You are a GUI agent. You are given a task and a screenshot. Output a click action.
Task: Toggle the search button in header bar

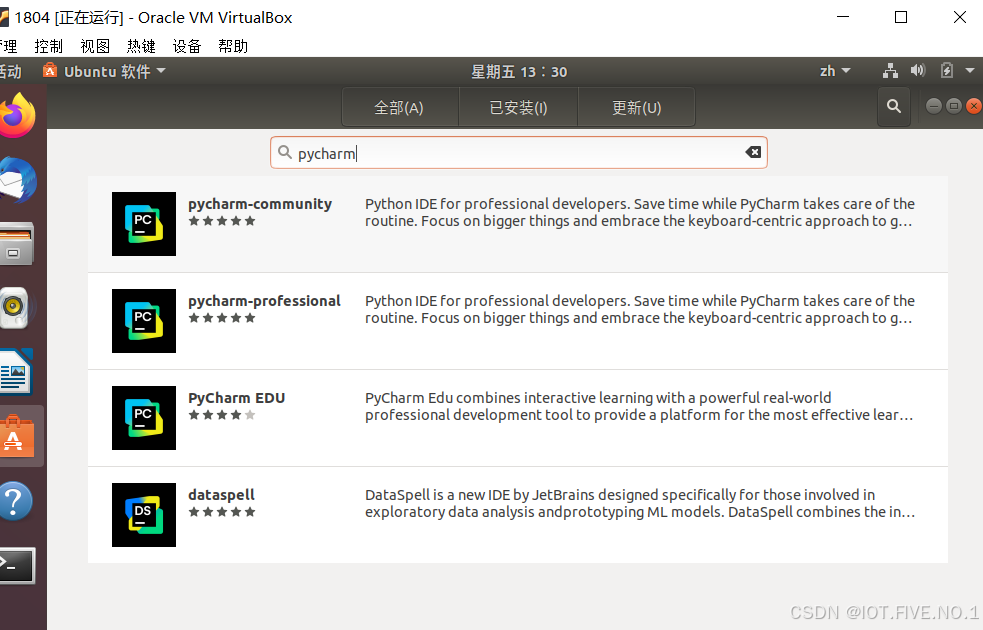[894, 107]
